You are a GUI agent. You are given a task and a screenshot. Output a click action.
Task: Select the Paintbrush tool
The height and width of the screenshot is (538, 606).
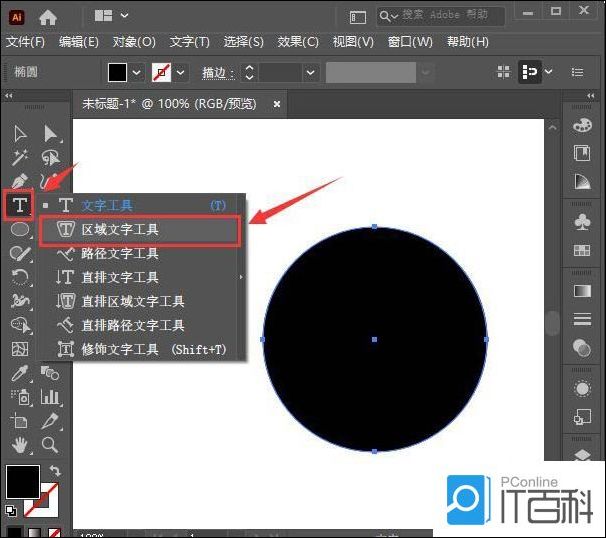(20, 253)
